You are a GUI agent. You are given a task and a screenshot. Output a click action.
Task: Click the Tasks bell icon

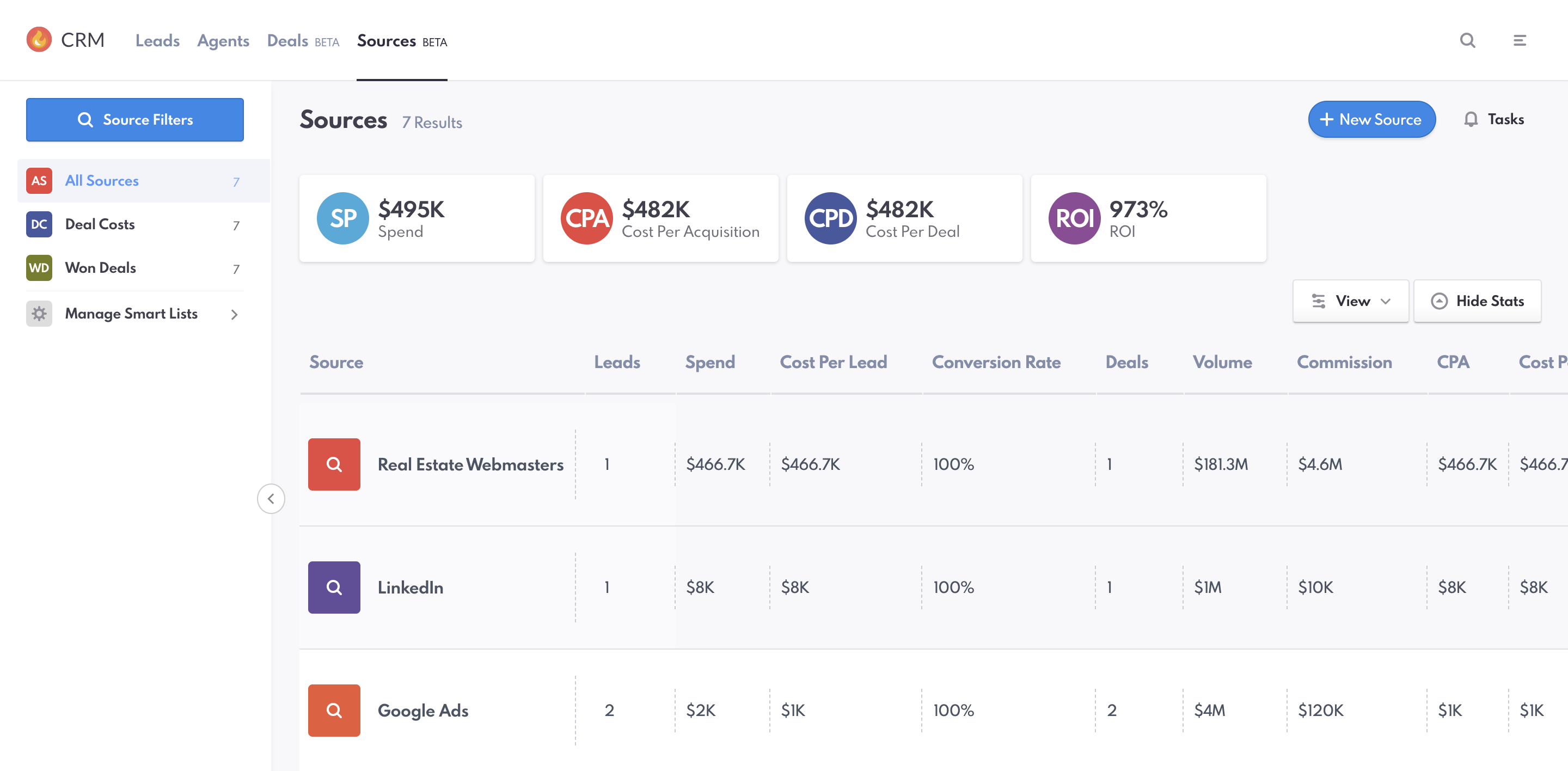tap(1471, 119)
